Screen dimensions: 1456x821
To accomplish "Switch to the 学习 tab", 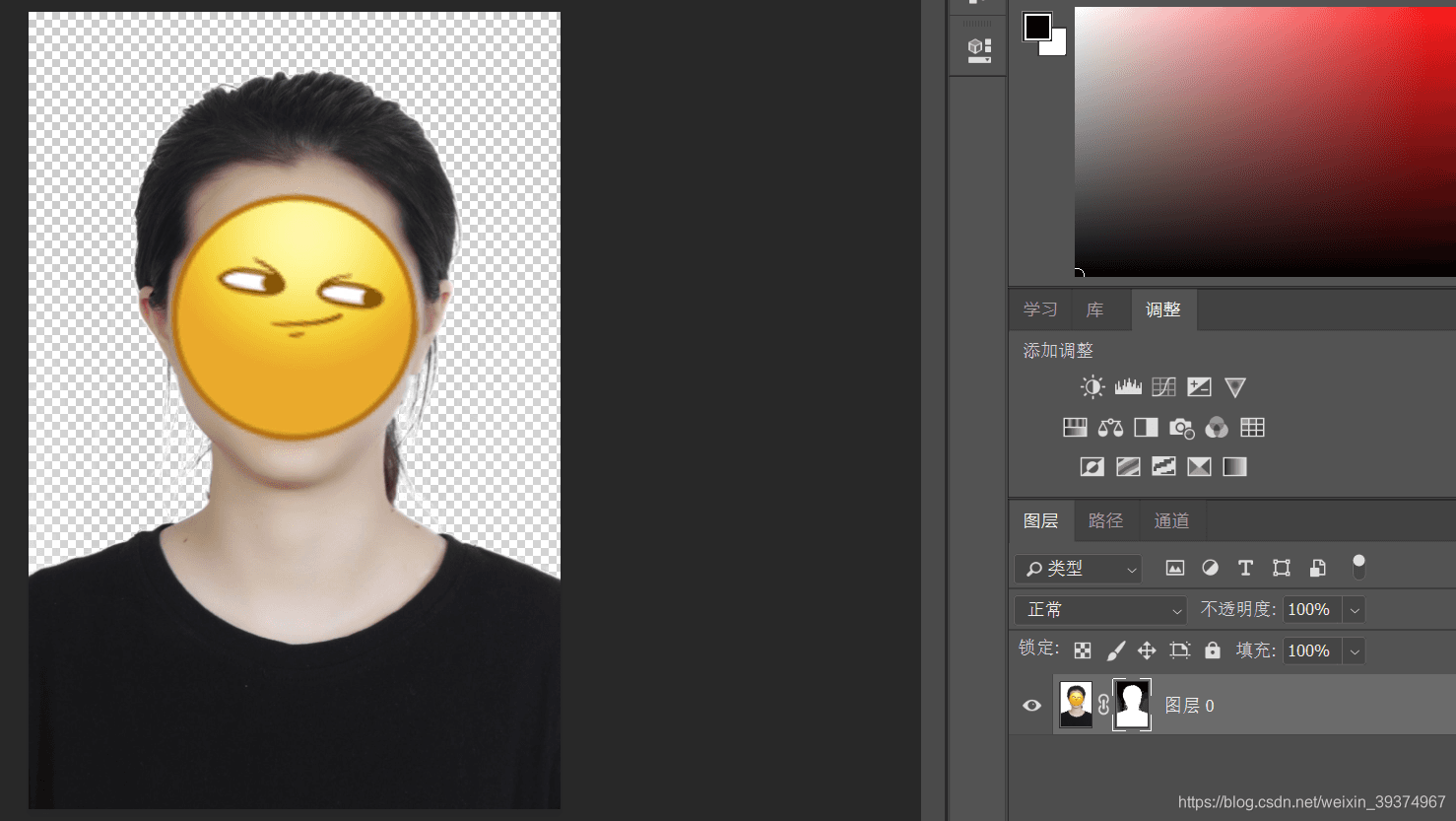I will (1040, 309).
